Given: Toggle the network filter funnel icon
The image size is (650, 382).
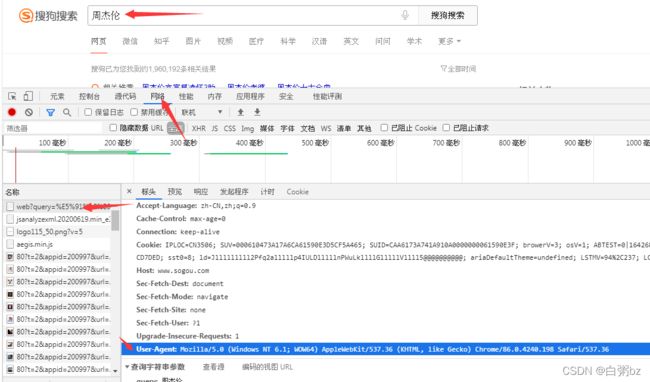Looking at the screenshot, I should pos(51,112).
